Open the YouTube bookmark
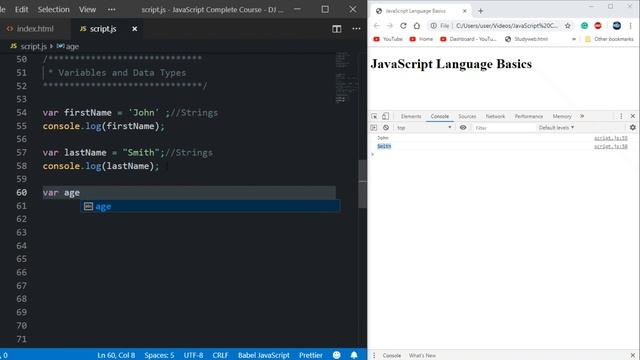The height and width of the screenshot is (360, 640). (388, 39)
